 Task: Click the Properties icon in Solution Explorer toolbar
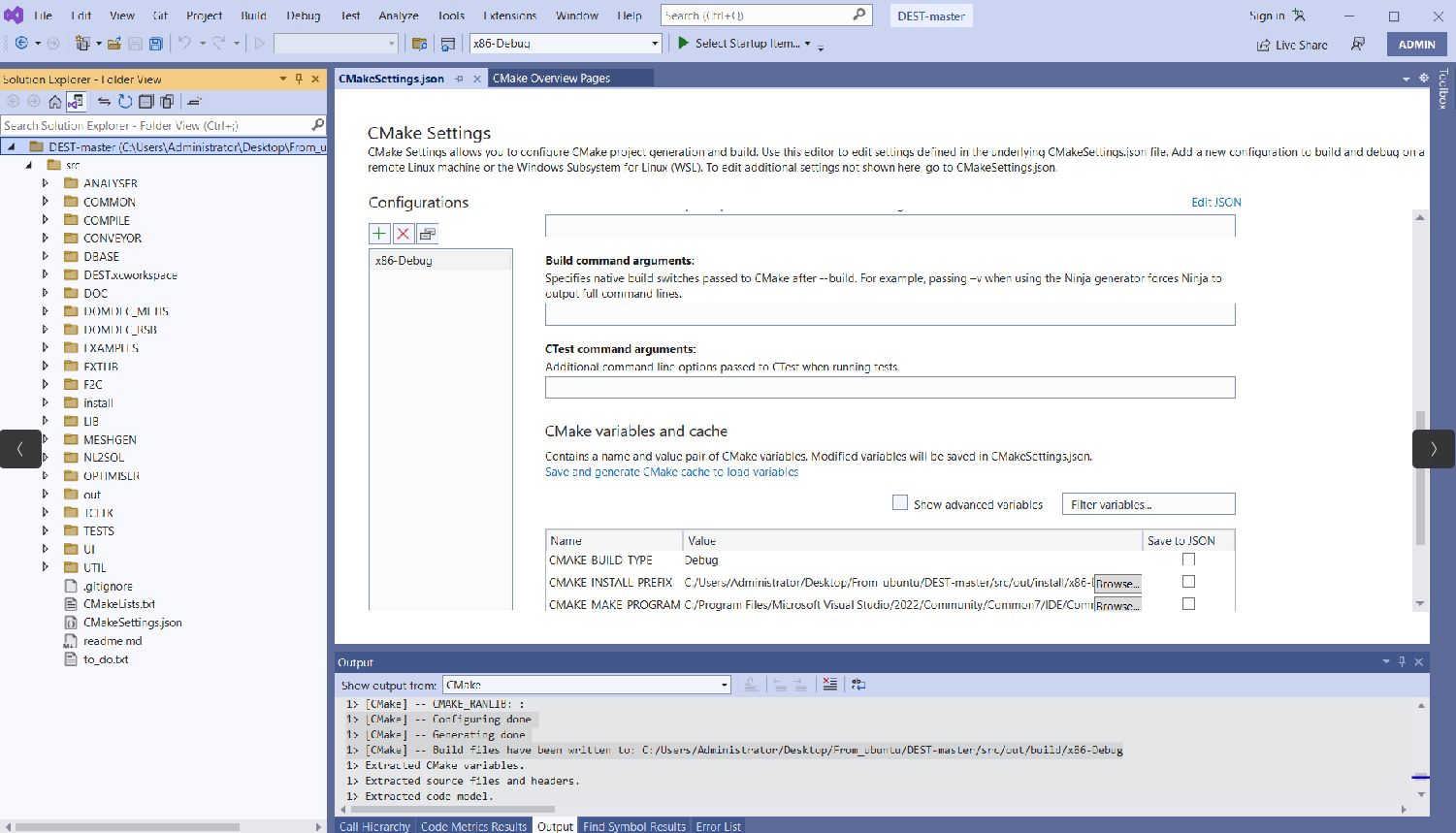coord(194,102)
